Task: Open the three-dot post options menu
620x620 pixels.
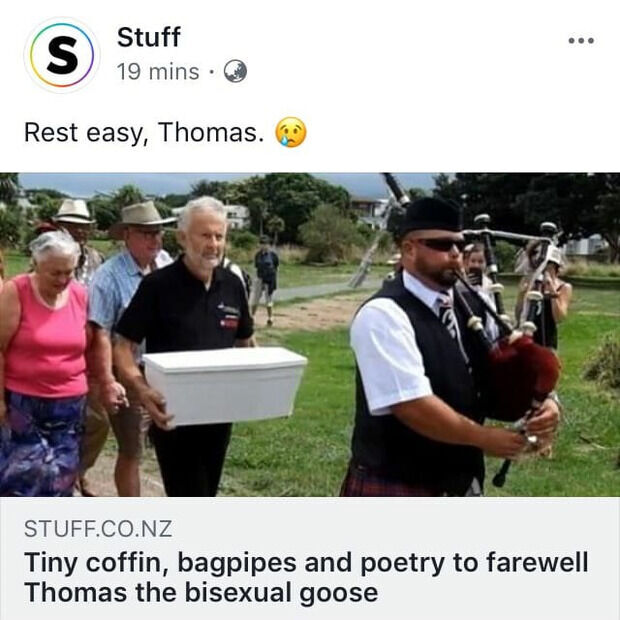Action: point(581,40)
